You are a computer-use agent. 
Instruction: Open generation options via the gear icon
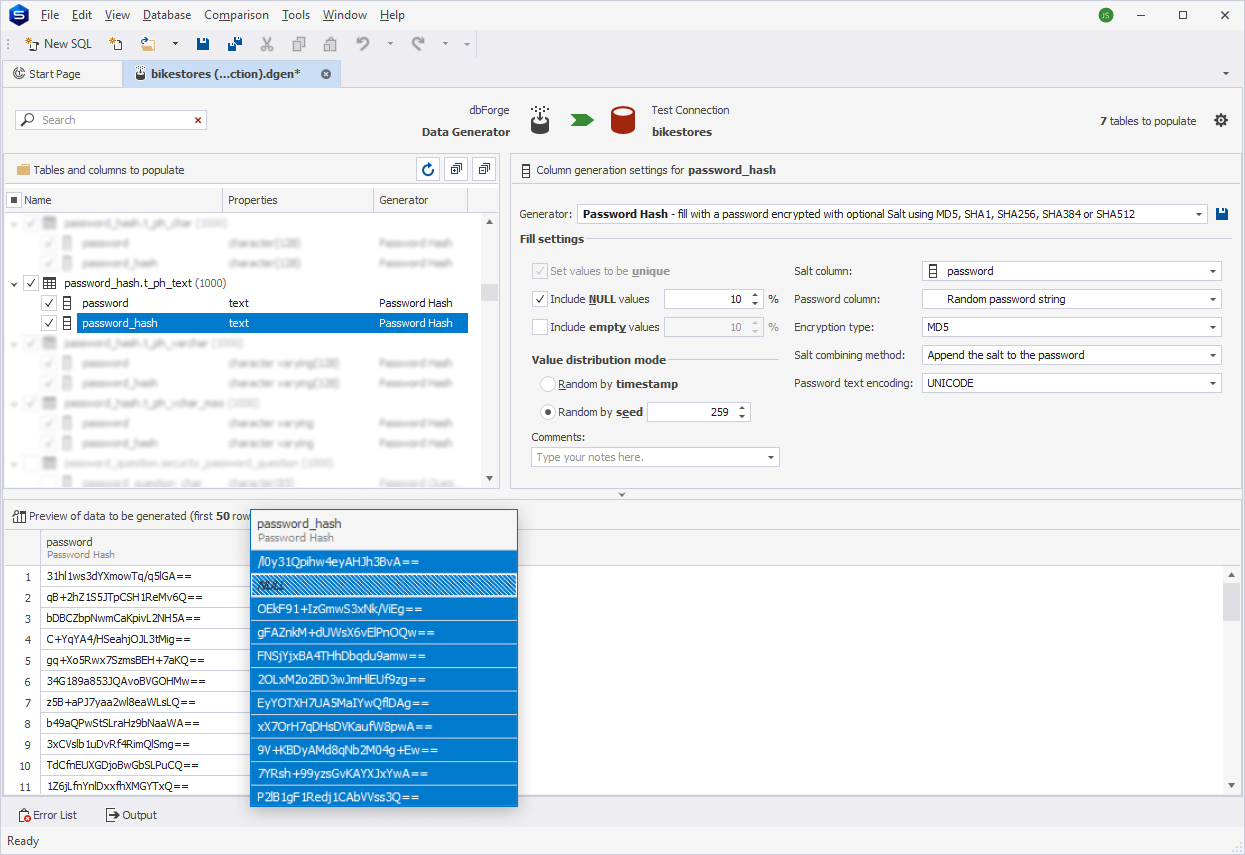(1221, 120)
